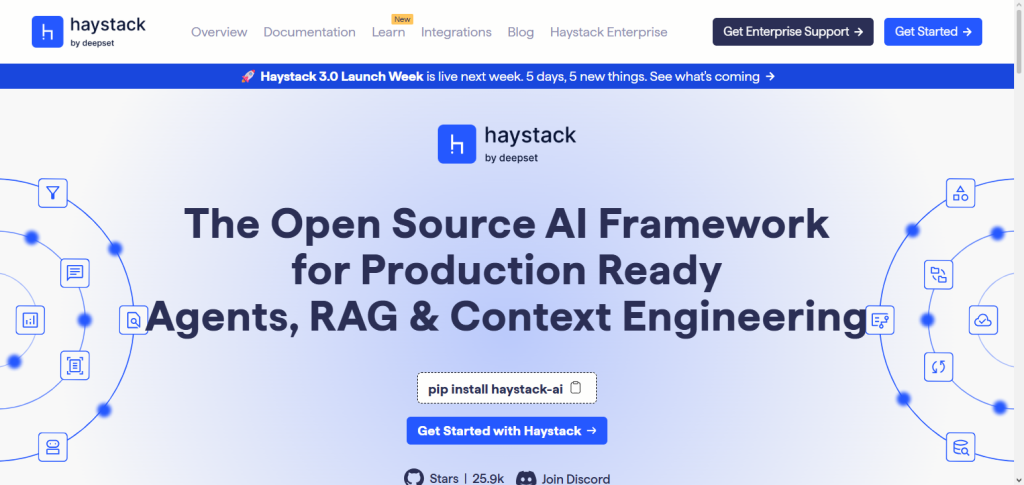Click the headline The Open Source AI Framework
The width and height of the screenshot is (1024, 485).
click(507, 223)
